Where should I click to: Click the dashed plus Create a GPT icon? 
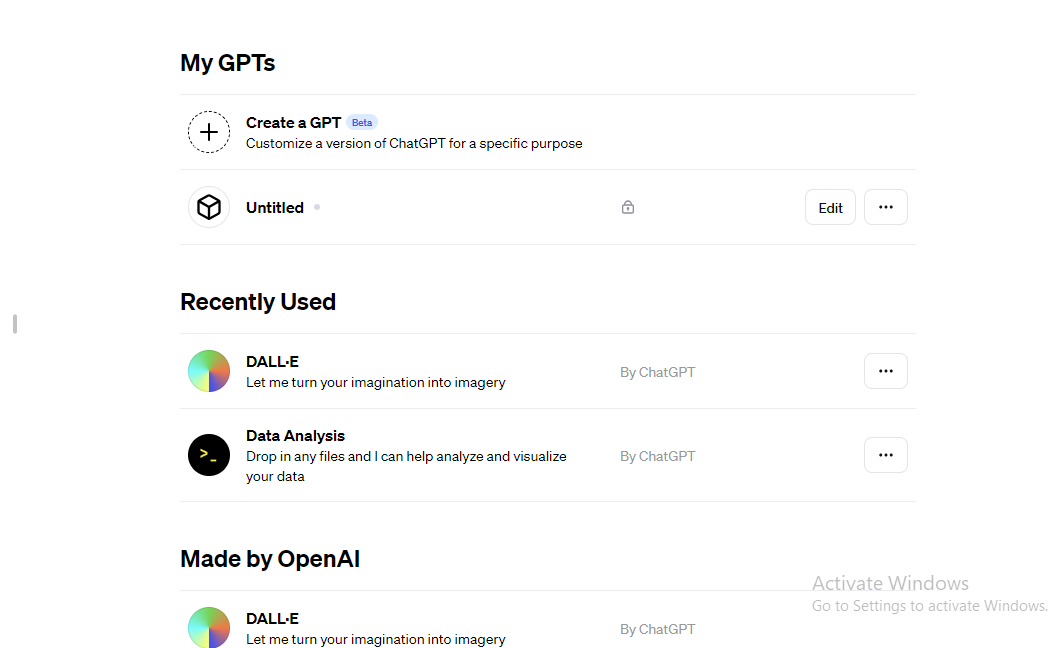(209, 132)
